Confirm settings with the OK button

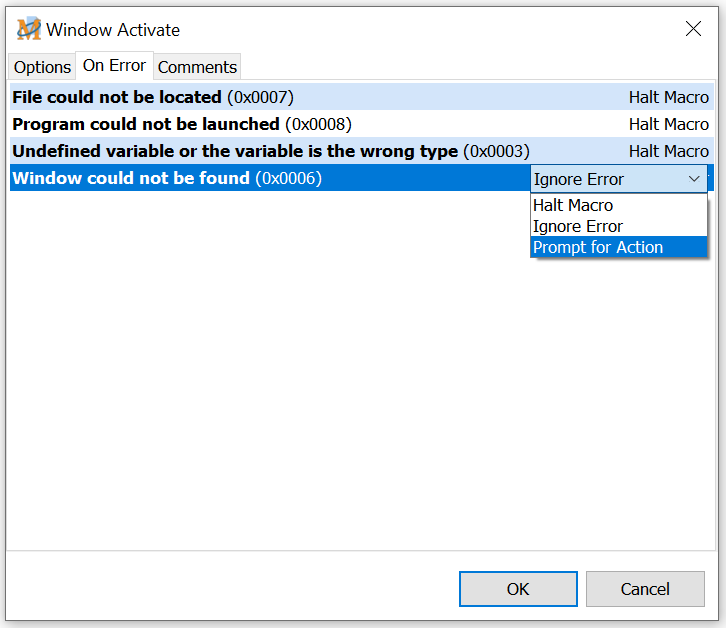(517, 589)
